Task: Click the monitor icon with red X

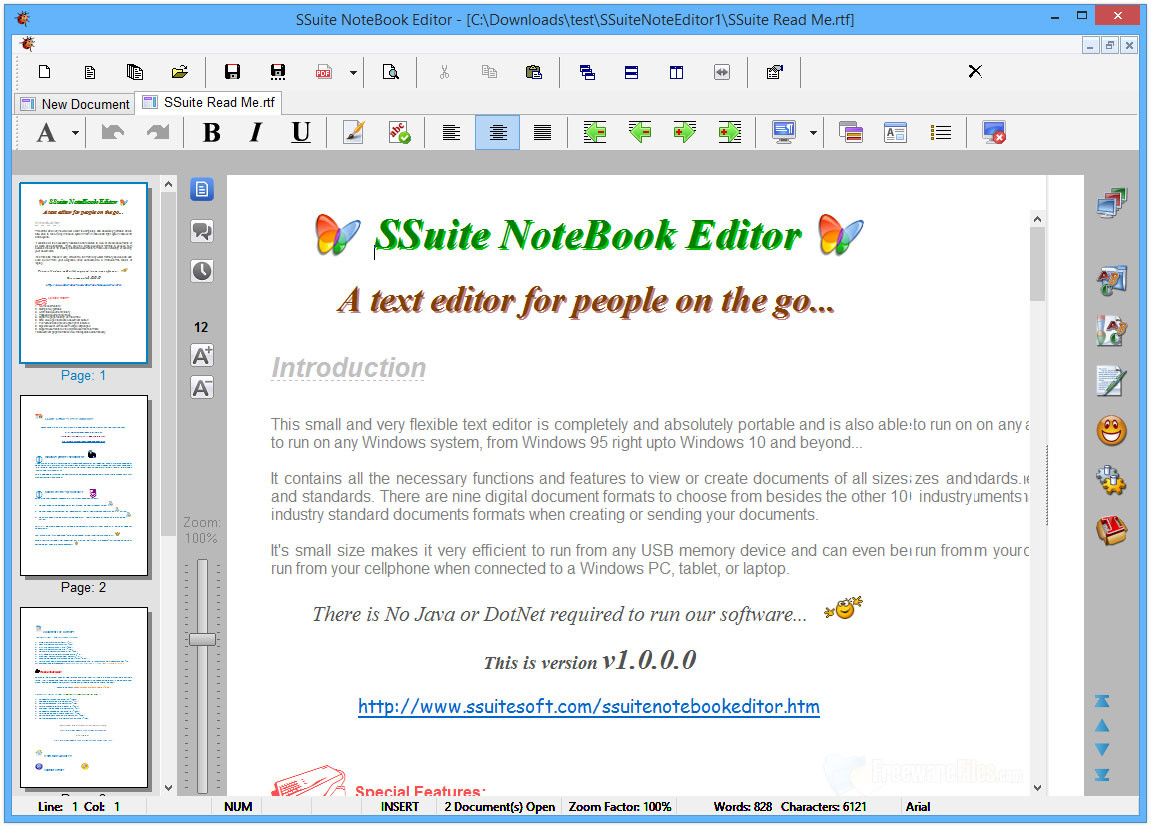Action: 994,133
